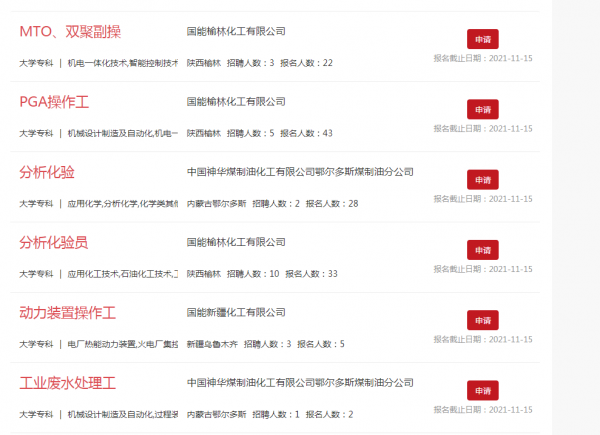Open the 工业废水处理工 job title
The width and height of the screenshot is (600, 435).
(67, 383)
